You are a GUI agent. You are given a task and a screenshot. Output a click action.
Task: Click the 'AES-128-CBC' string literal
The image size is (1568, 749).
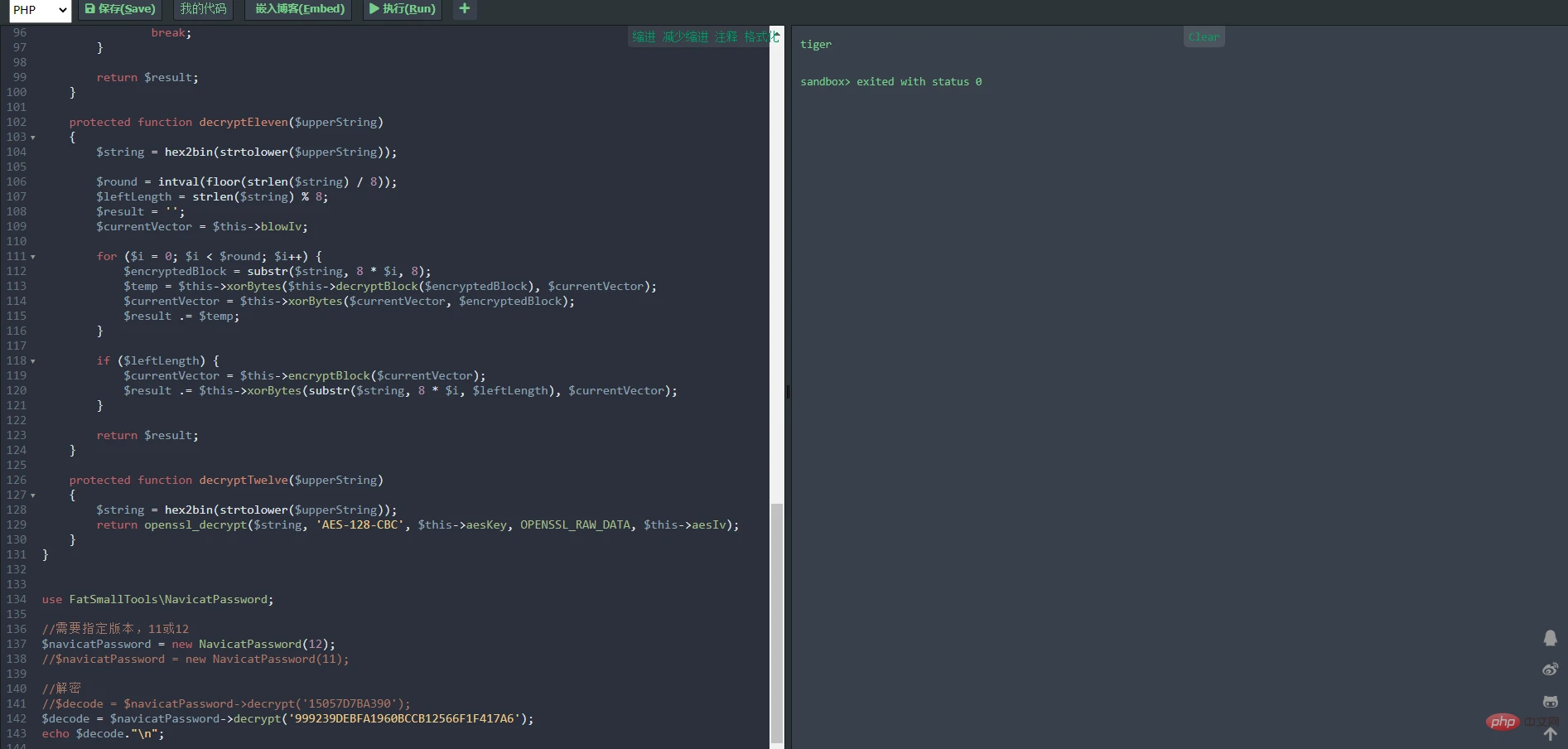[360, 525]
